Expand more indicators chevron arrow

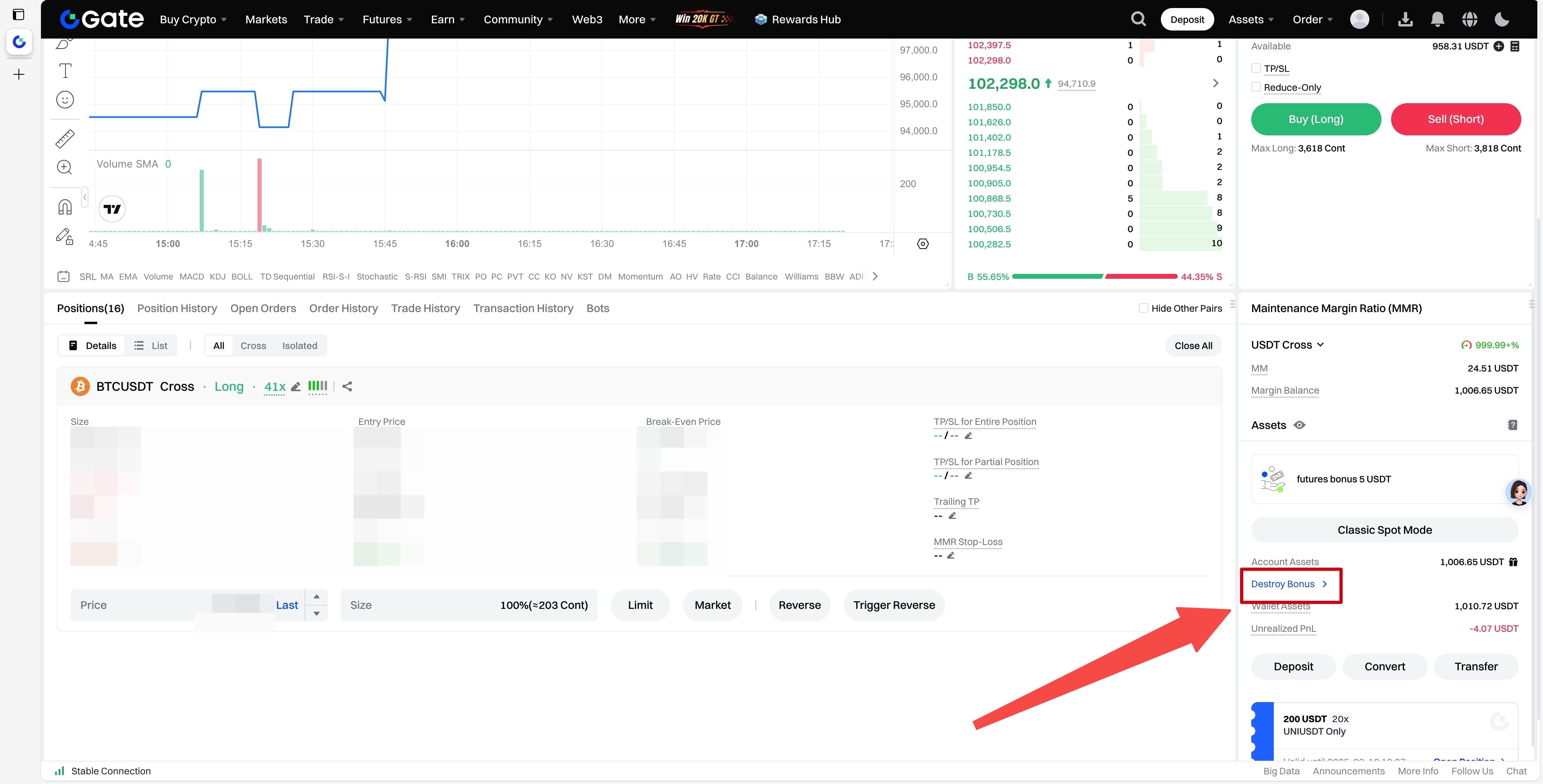click(875, 276)
